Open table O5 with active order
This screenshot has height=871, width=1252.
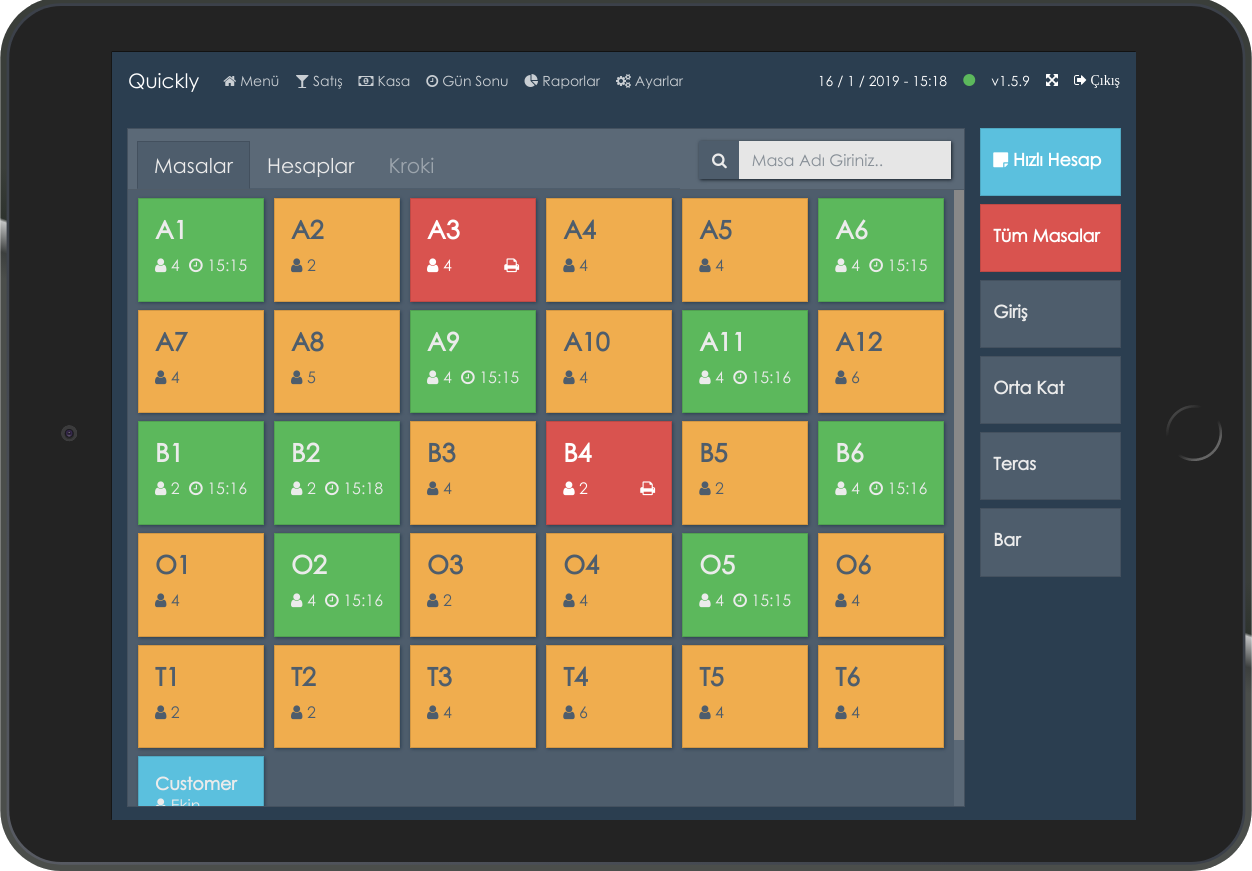click(744, 584)
